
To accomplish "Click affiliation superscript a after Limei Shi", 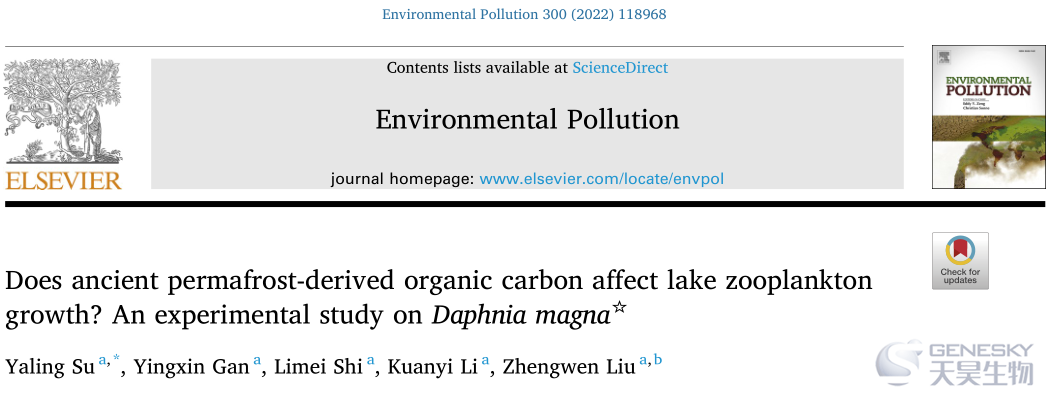I will 370,361.
